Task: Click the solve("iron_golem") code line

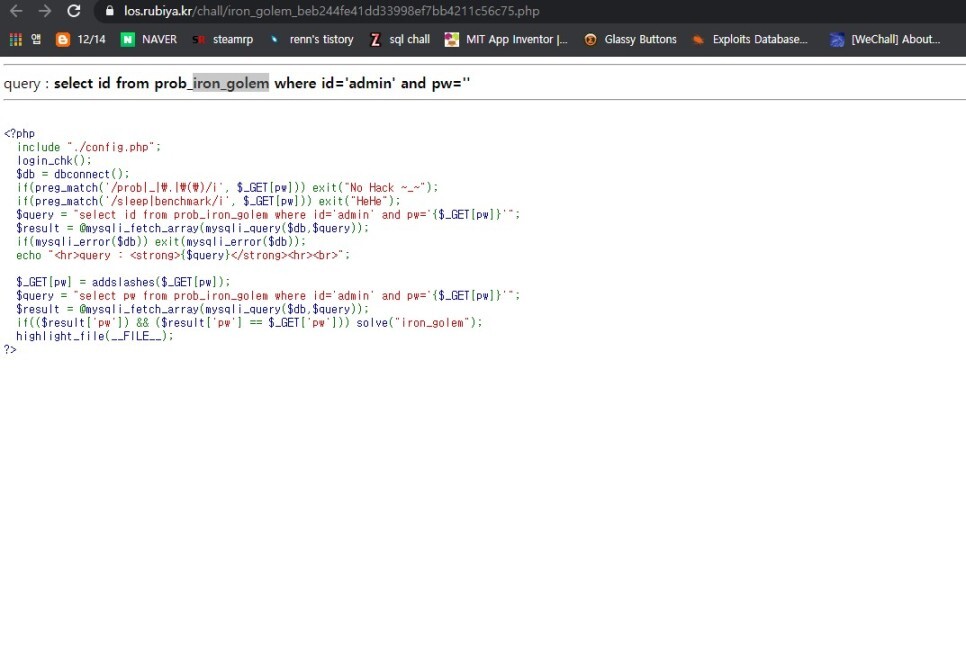Action: (250, 323)
